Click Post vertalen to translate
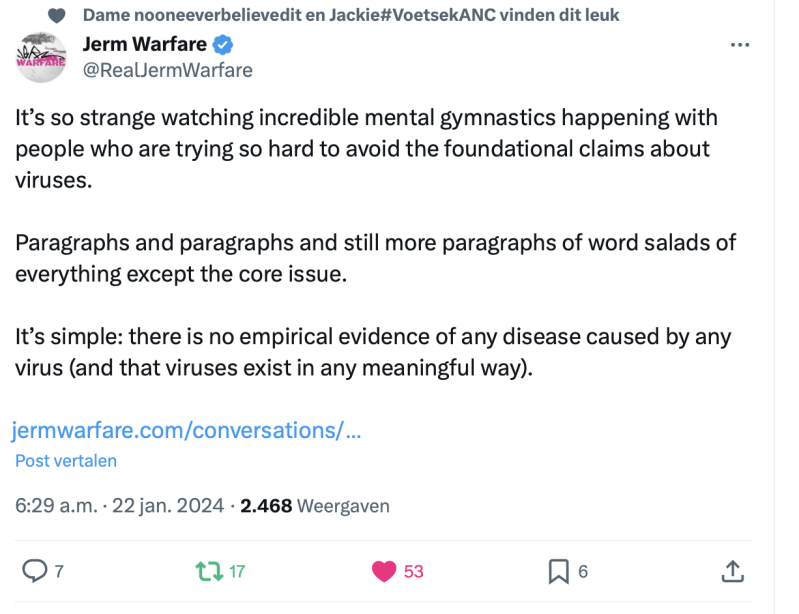This screenshot has width=799, height=614. coord(66,461)
